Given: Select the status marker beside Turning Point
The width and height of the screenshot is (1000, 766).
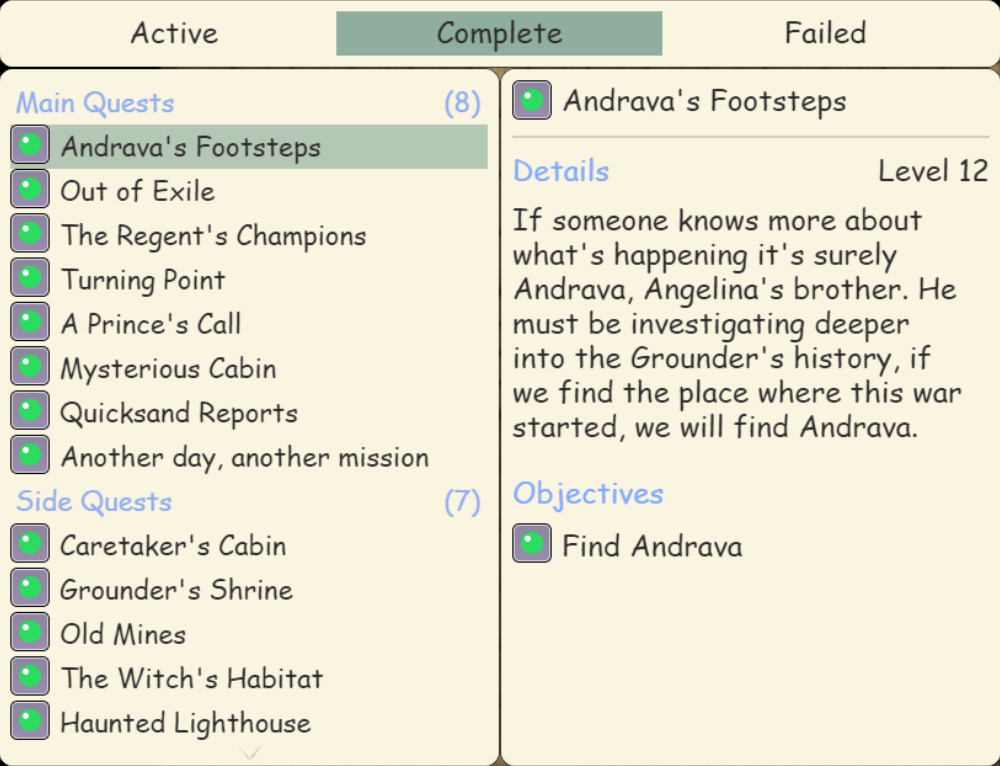Looking at the screenshot, I should (x=30, y=278).
